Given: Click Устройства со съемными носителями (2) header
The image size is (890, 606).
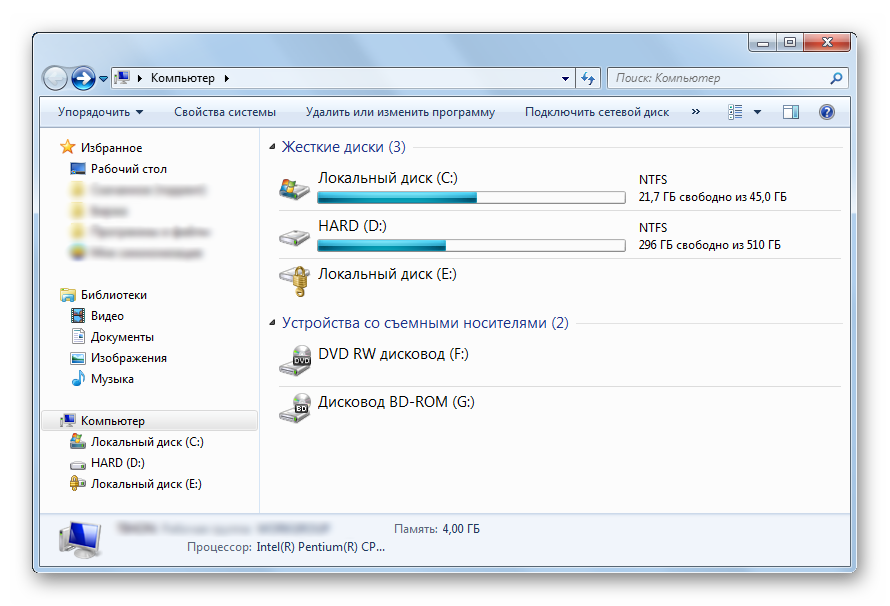Looking at the screenshot, I should click(425, 323).
